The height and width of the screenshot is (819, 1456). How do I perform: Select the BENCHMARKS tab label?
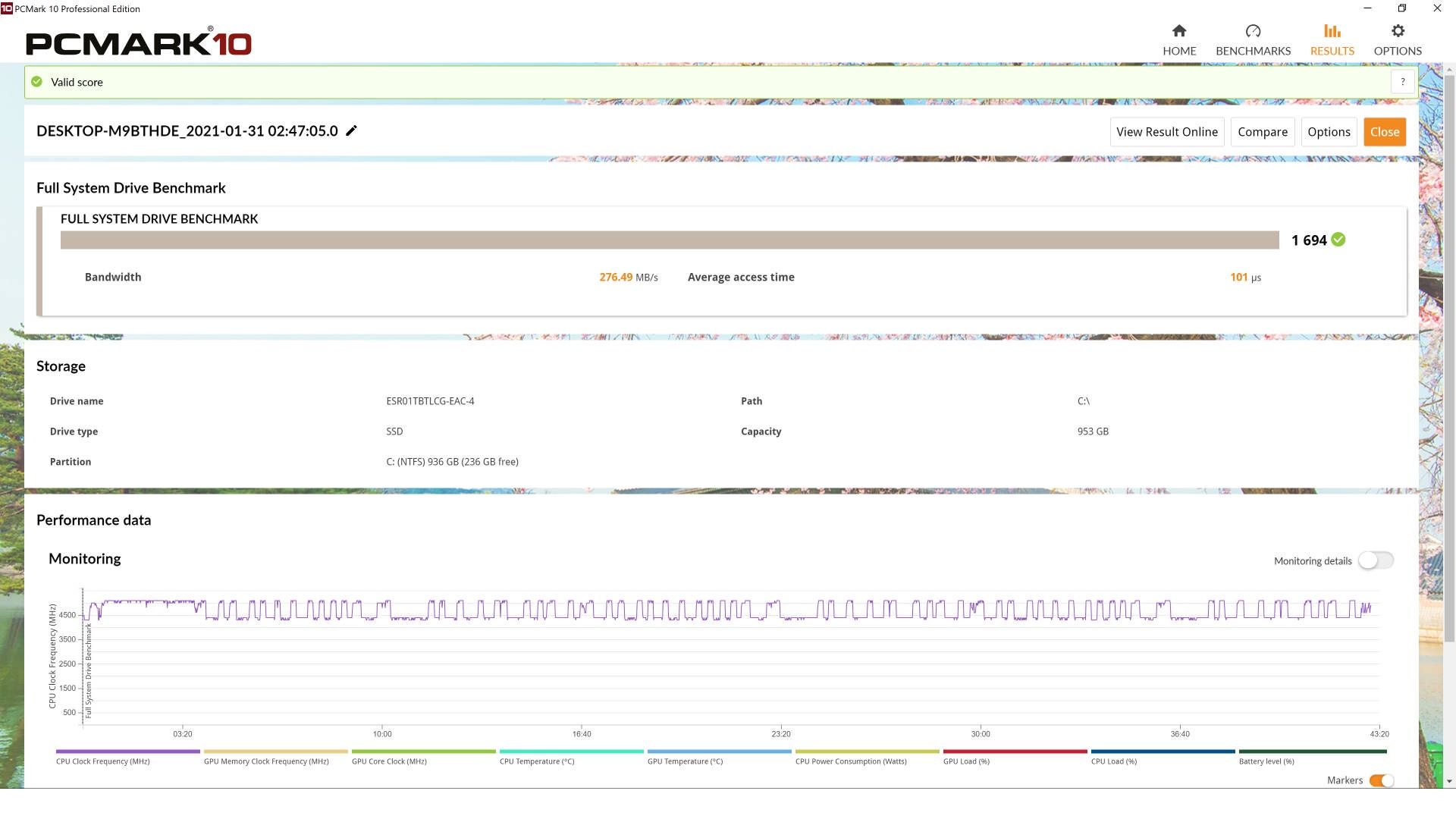click(1253, 51)
